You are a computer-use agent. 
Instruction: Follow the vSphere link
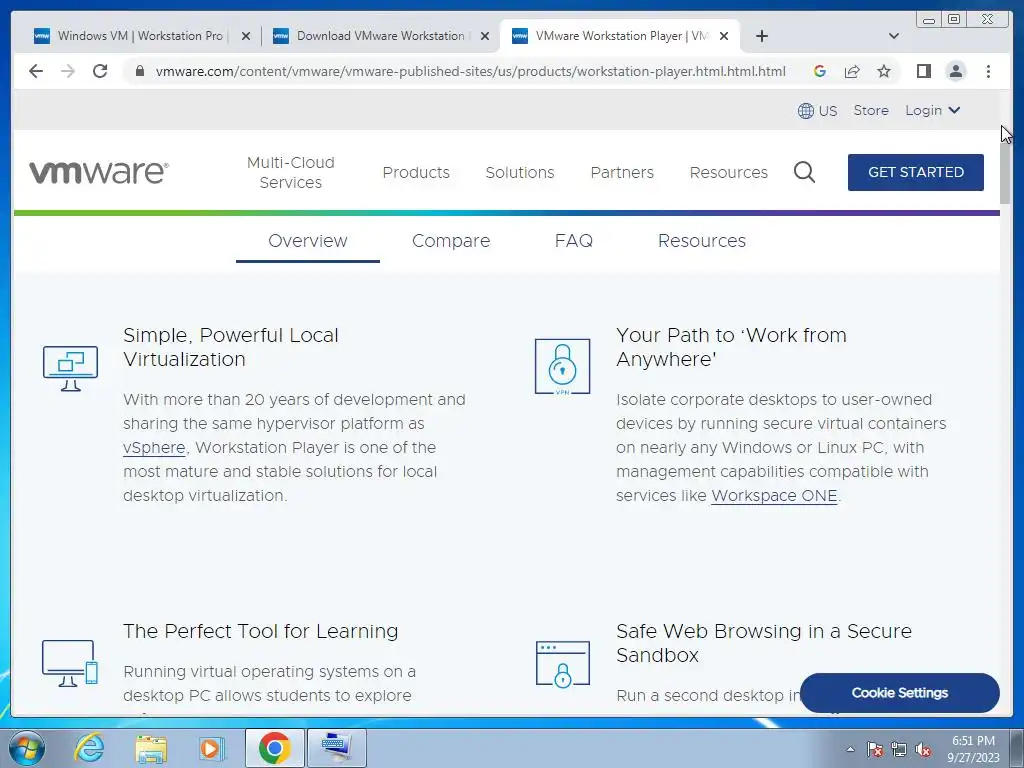point(154,447)
